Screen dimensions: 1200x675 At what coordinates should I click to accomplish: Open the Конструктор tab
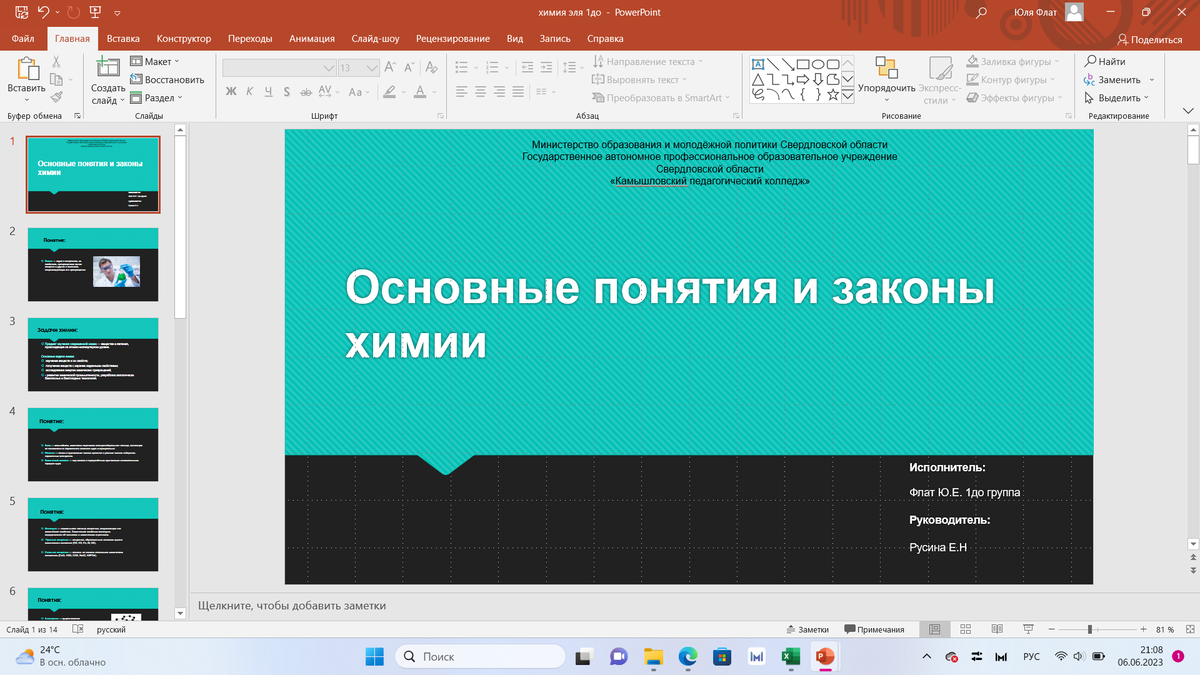(184, 39)
